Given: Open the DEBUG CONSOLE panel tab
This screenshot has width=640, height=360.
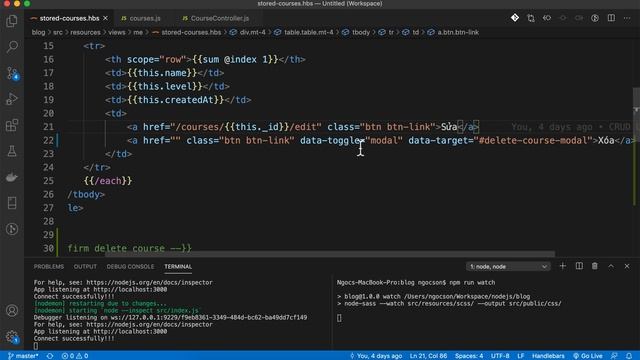Looking at the screenshot, I should 131,267.
